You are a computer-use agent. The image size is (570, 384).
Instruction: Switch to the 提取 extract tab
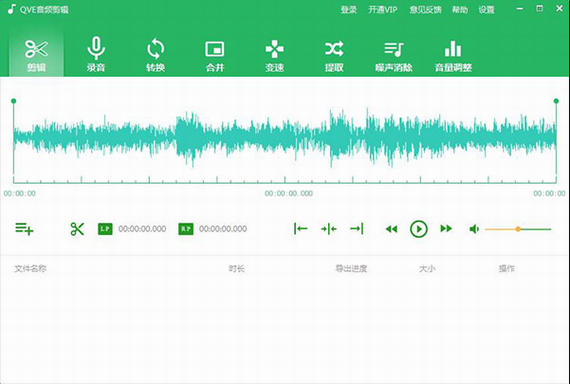pyautogui.click(x=334, y=55)
